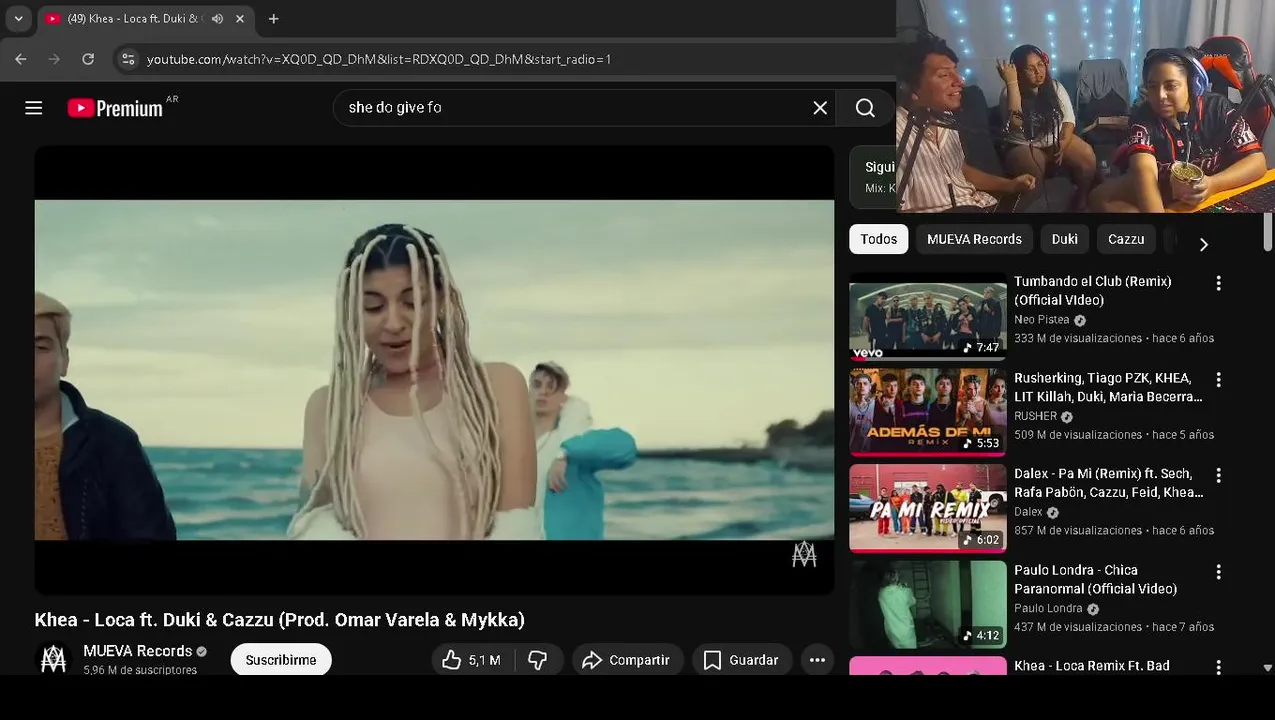This screenshot has height=720, width=1275.
Task: Save the video with Guardar
Action: 741,660
